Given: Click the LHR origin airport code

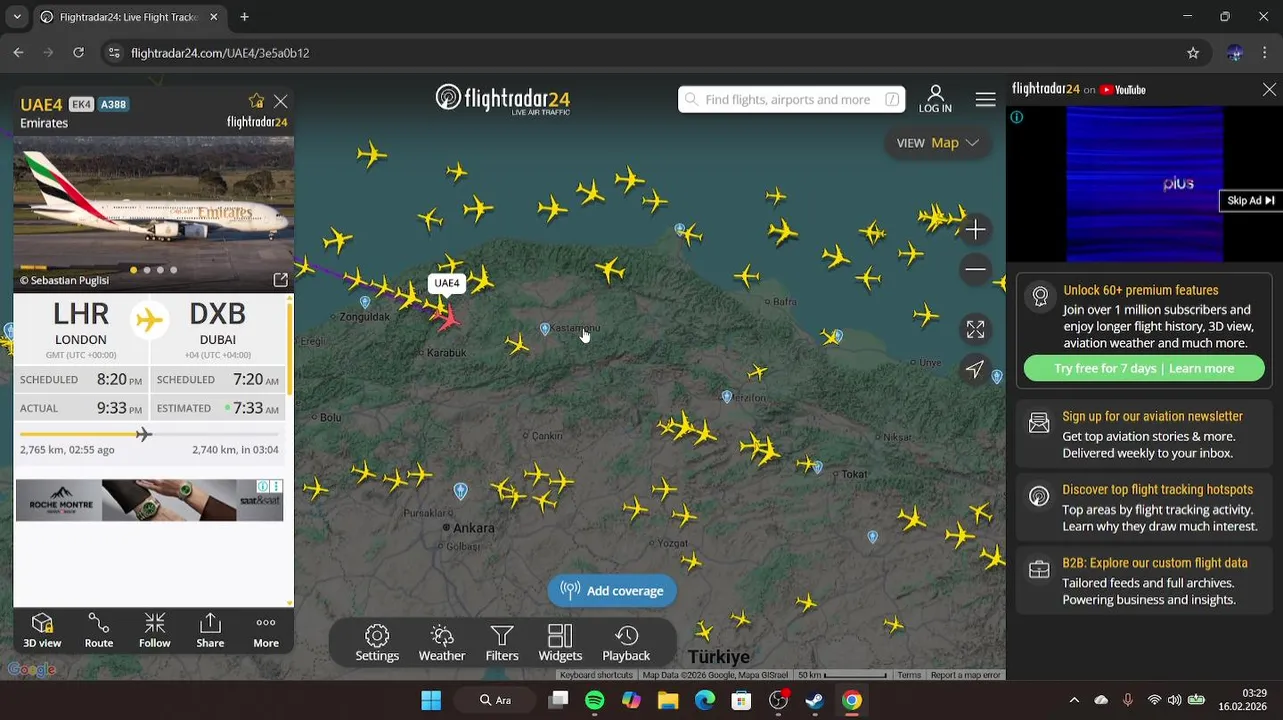Looking at the screenshot, I should coord(81,314).
